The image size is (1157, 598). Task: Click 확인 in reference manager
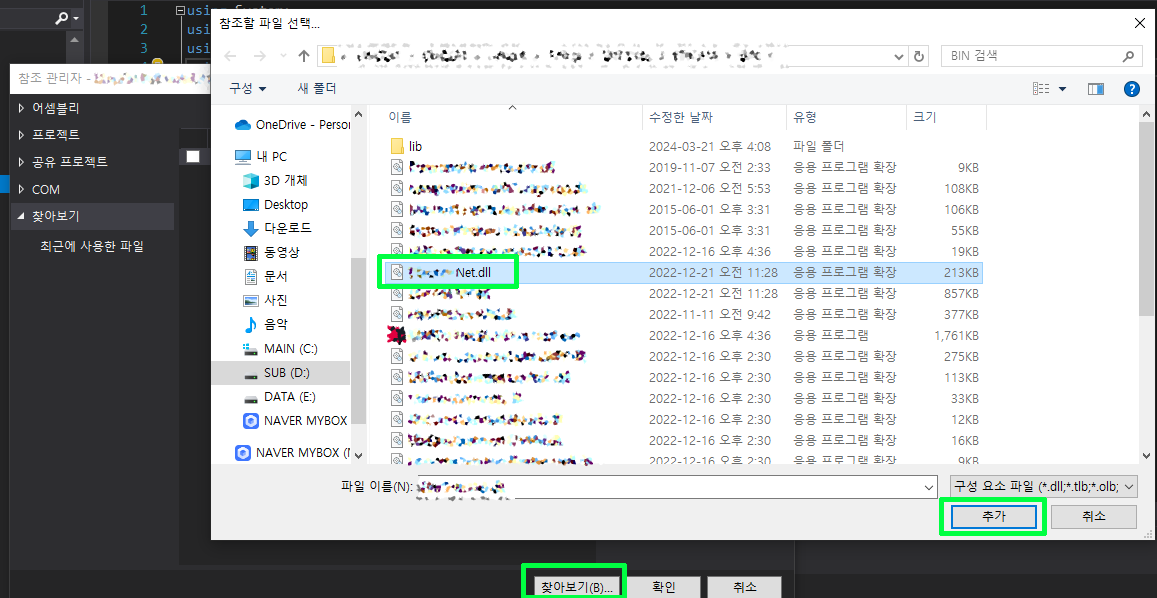(663, 587)
